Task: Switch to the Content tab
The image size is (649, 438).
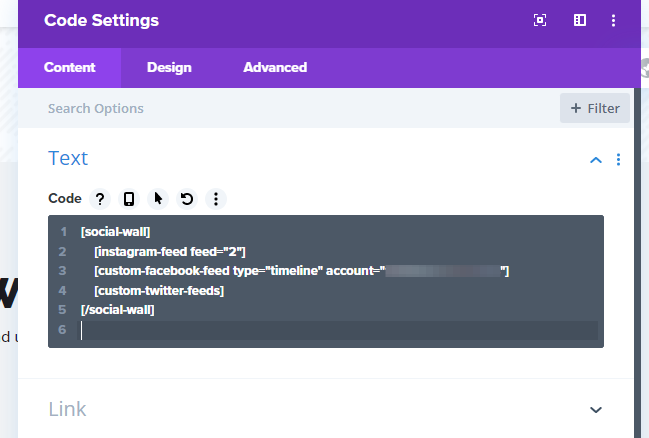Action: click(x=70, y=67)
